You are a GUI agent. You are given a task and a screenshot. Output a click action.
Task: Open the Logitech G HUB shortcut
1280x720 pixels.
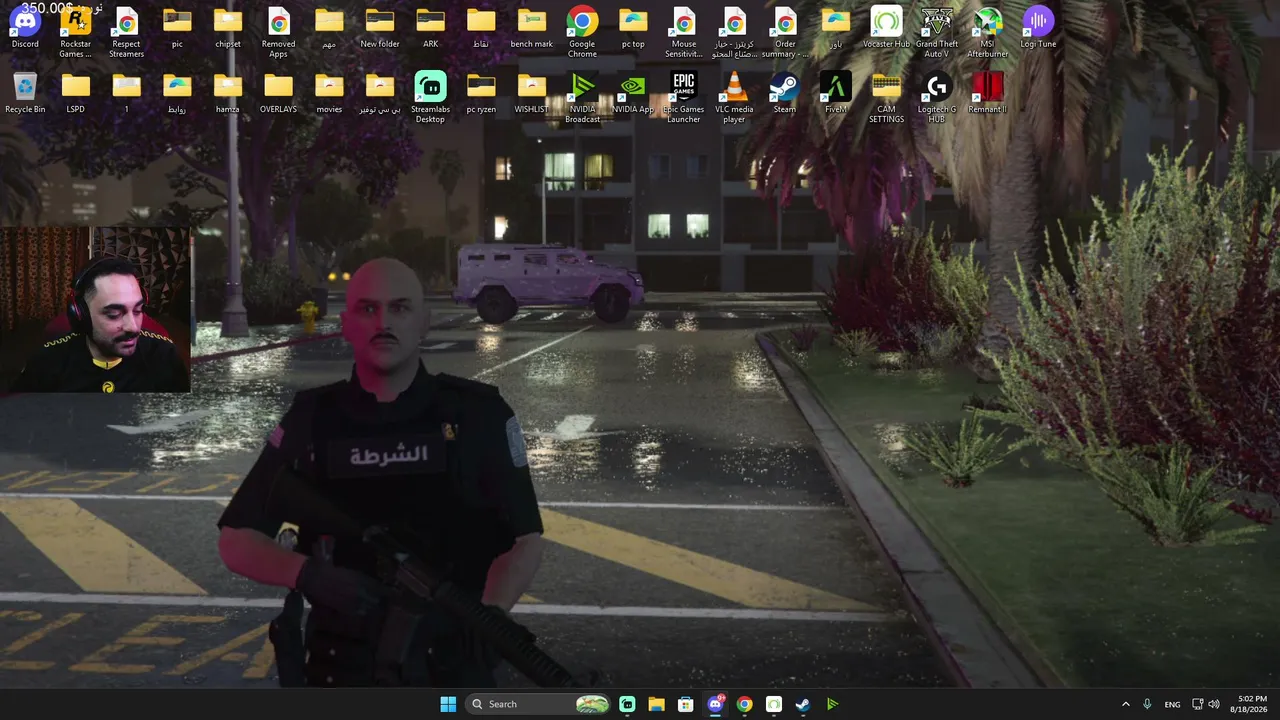pos(937,97)
